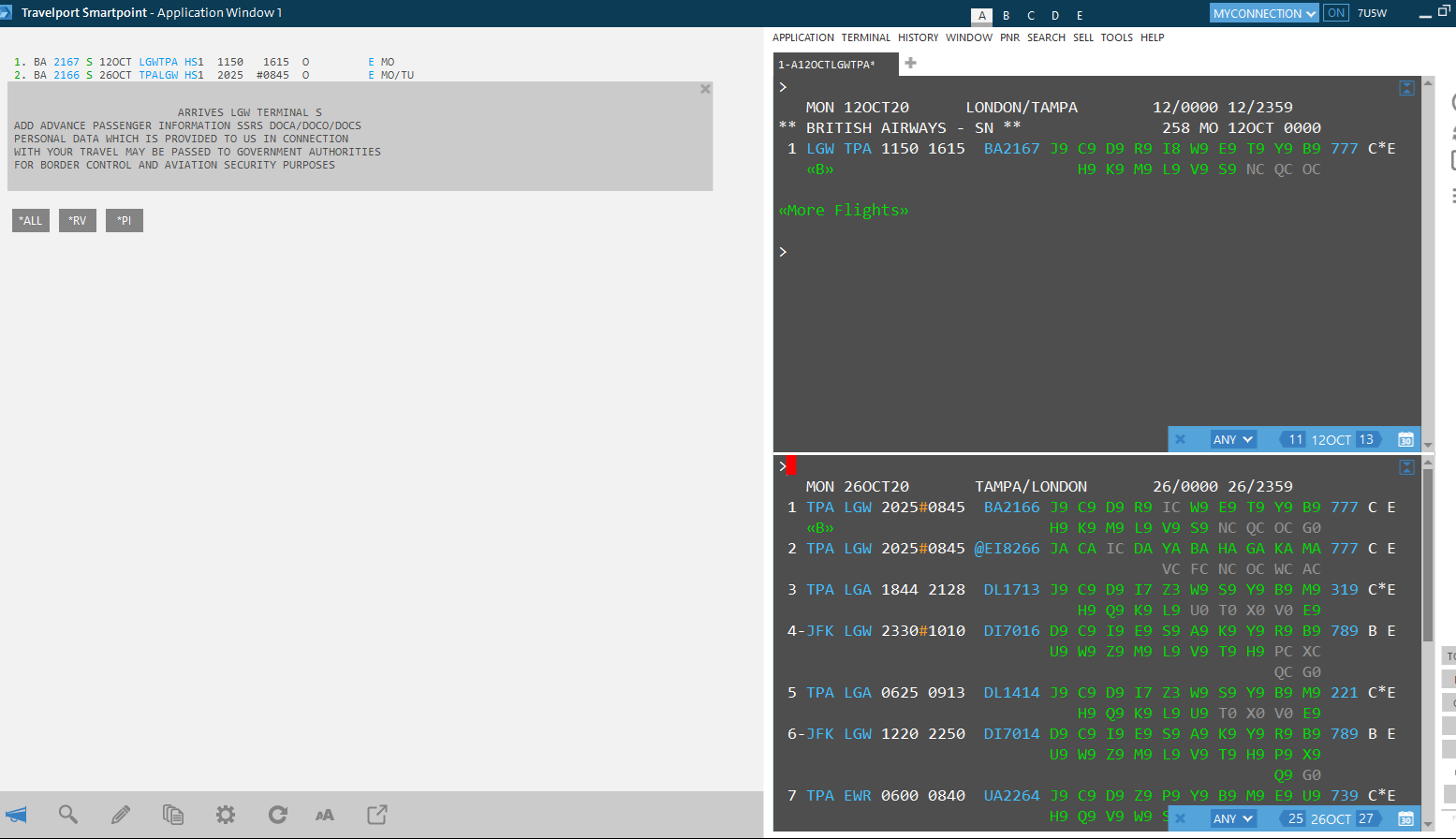Screen dimensions: 1456x839
Task: Select the 1-A12OCTLGWTPA* terminal tab
Action: [827, 65]
